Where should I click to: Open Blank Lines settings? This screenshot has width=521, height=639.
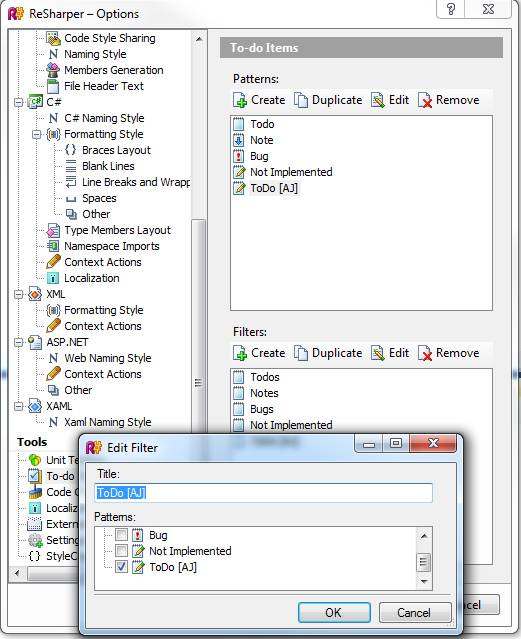99,166
